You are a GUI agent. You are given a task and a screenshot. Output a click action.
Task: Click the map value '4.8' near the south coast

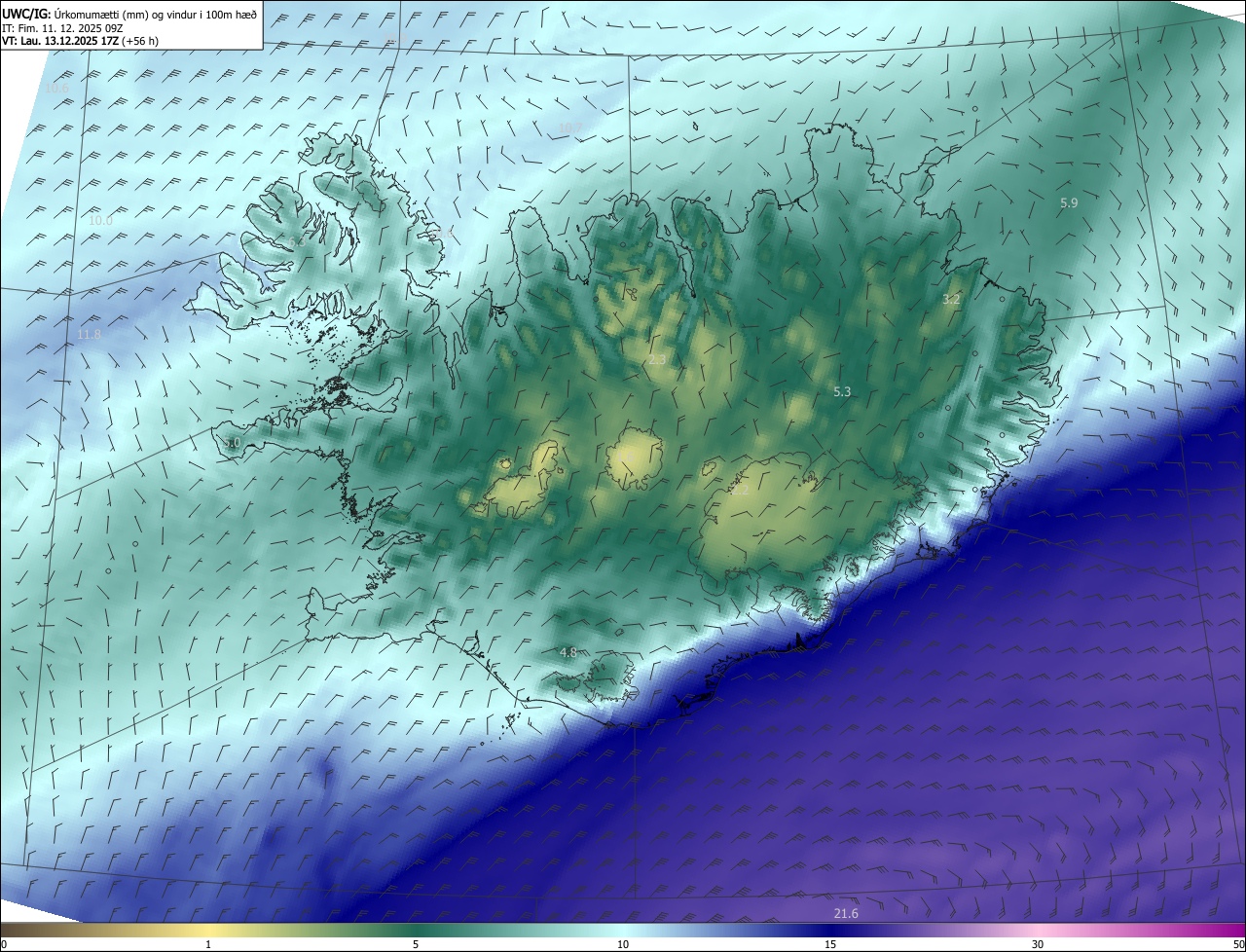[x=568, y=652]
